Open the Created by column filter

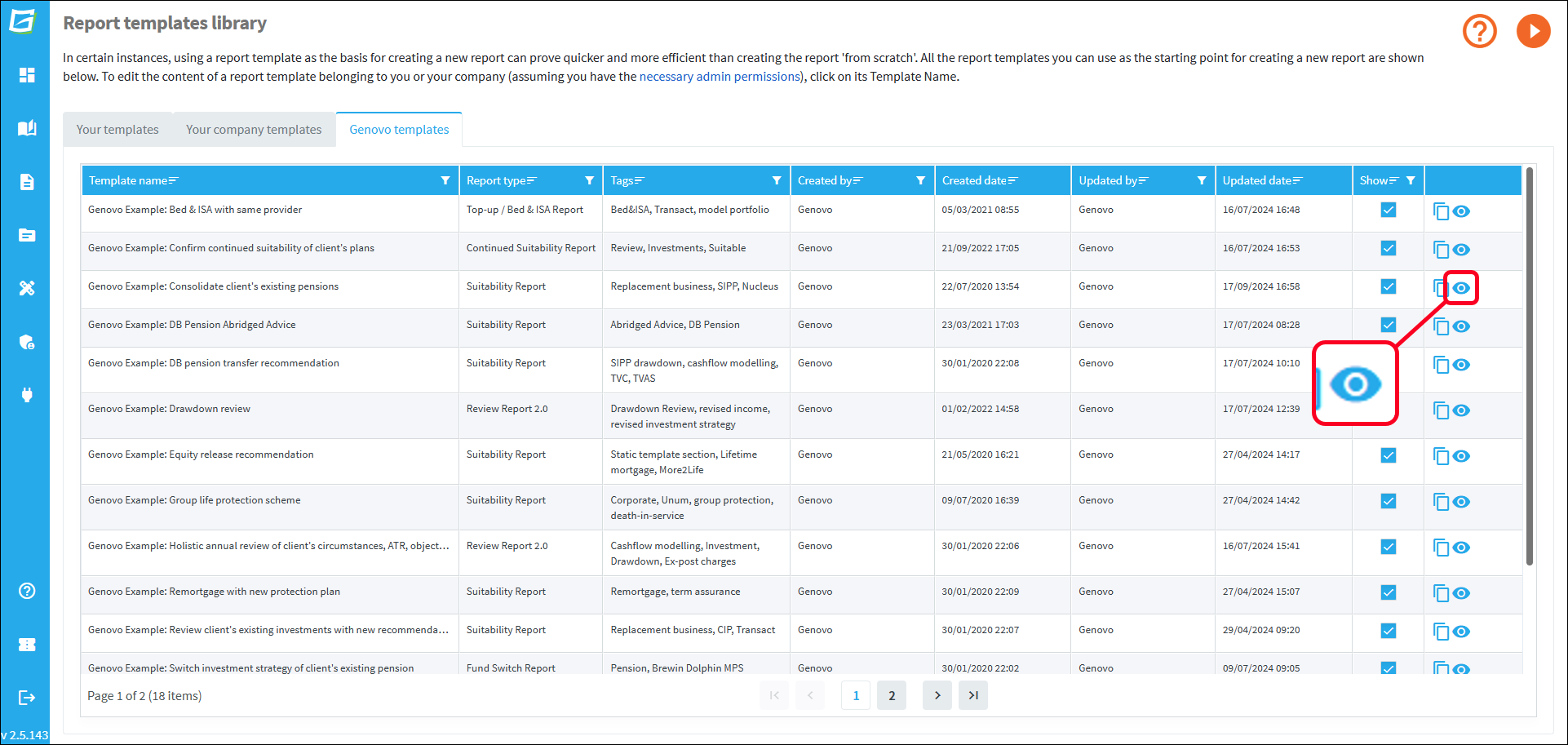[920, 180]
